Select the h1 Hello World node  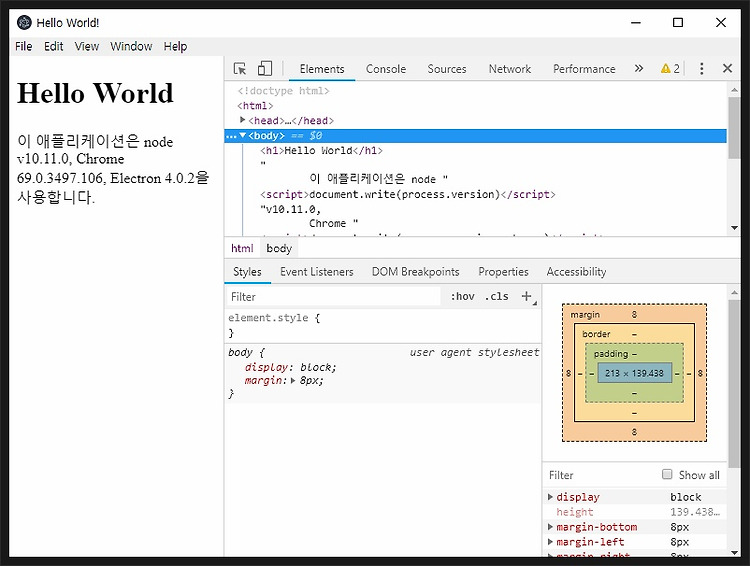321,151
